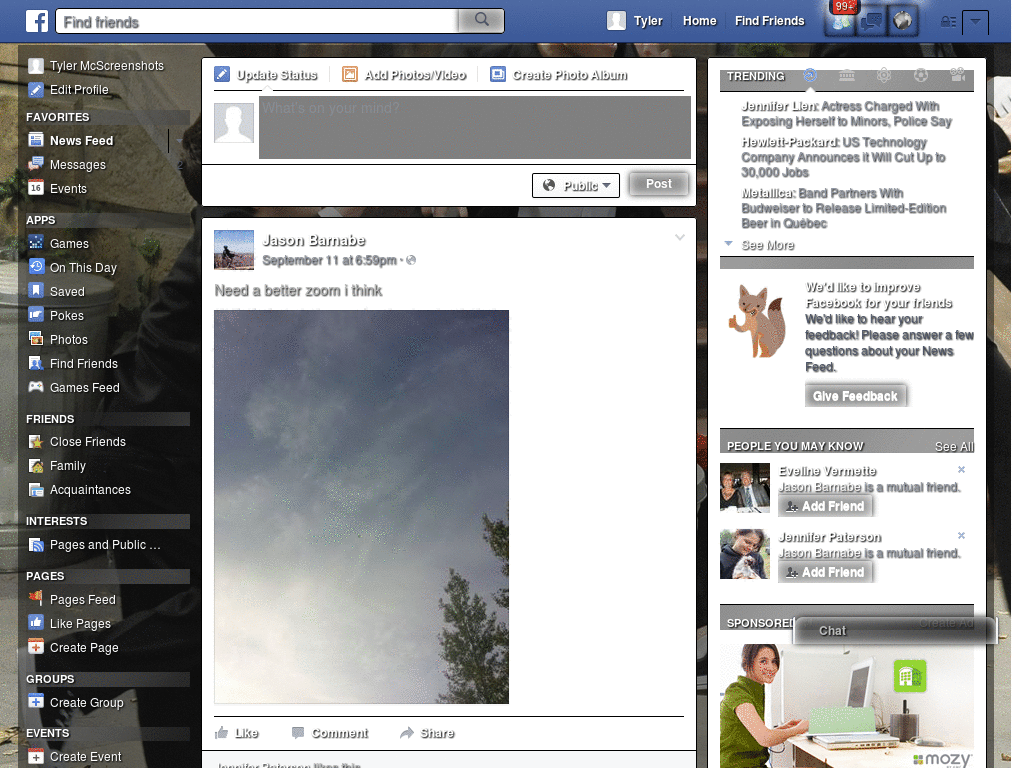
Task: Add Jennifer Paterson as friend
Action: click(x=825, y=573)
